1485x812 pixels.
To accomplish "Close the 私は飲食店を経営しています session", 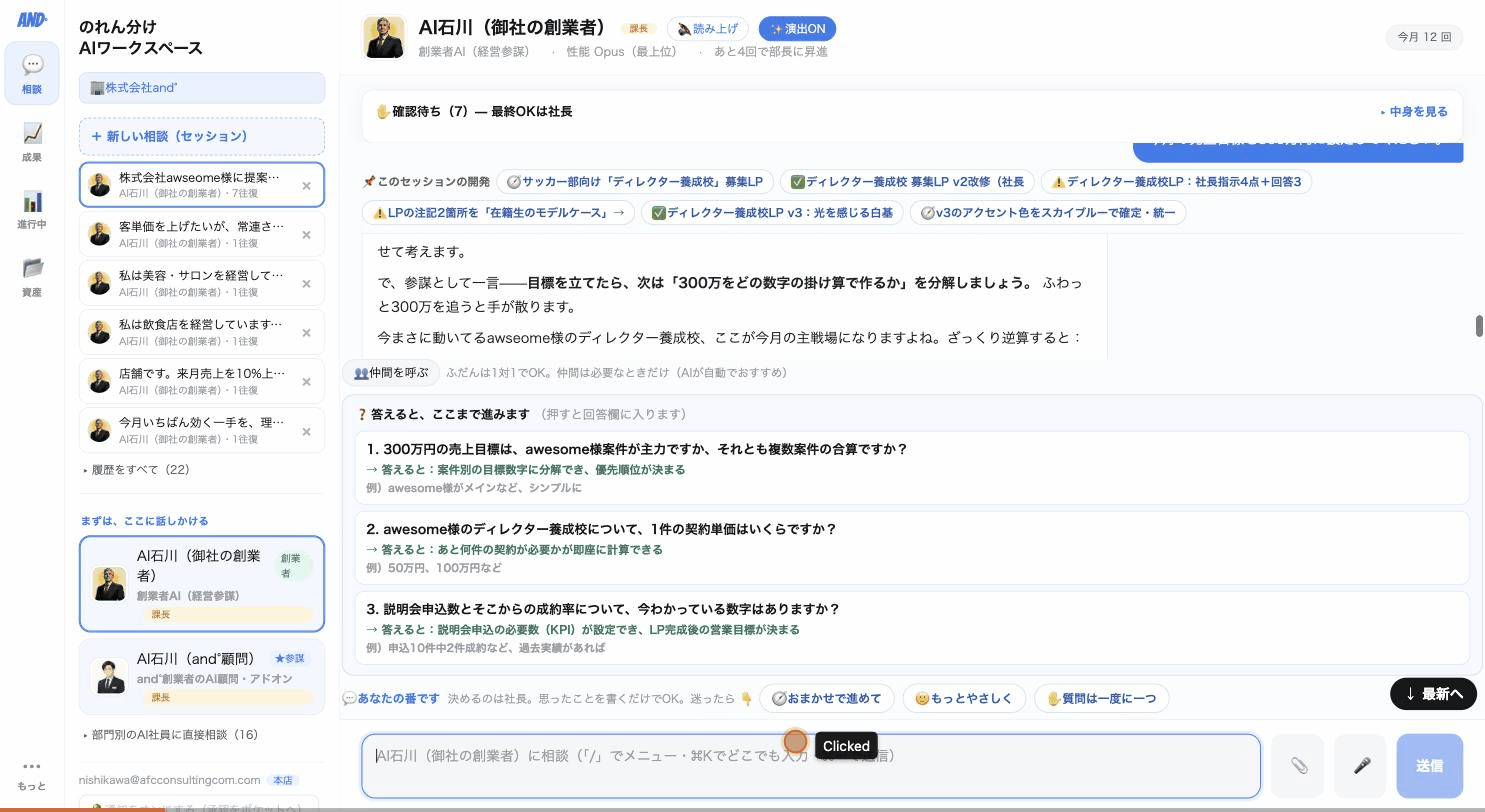I will [x=307, y=333].
